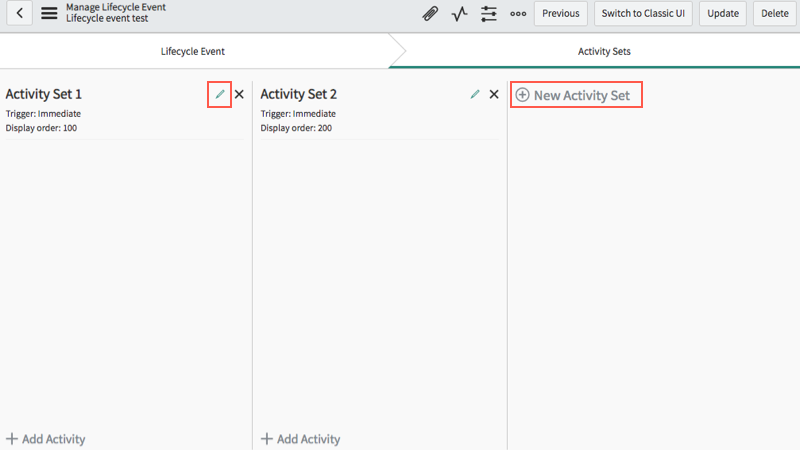Screen dimensions: 800x450
Task: Go back using the header back arrow
Action: [x=19, y=13]
